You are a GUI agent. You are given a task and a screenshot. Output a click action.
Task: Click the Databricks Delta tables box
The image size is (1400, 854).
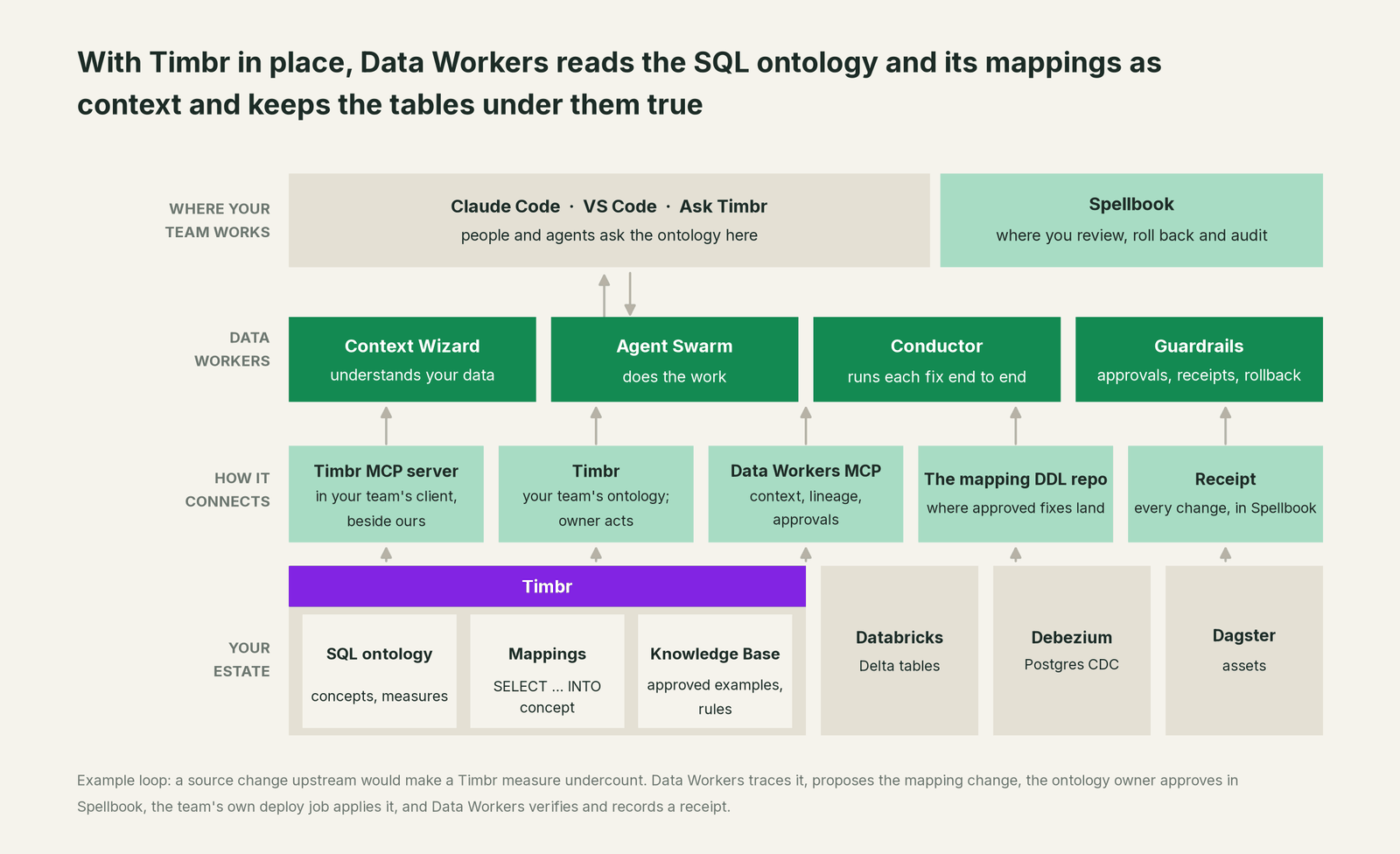pyautogui.click(x=899, y=650)
